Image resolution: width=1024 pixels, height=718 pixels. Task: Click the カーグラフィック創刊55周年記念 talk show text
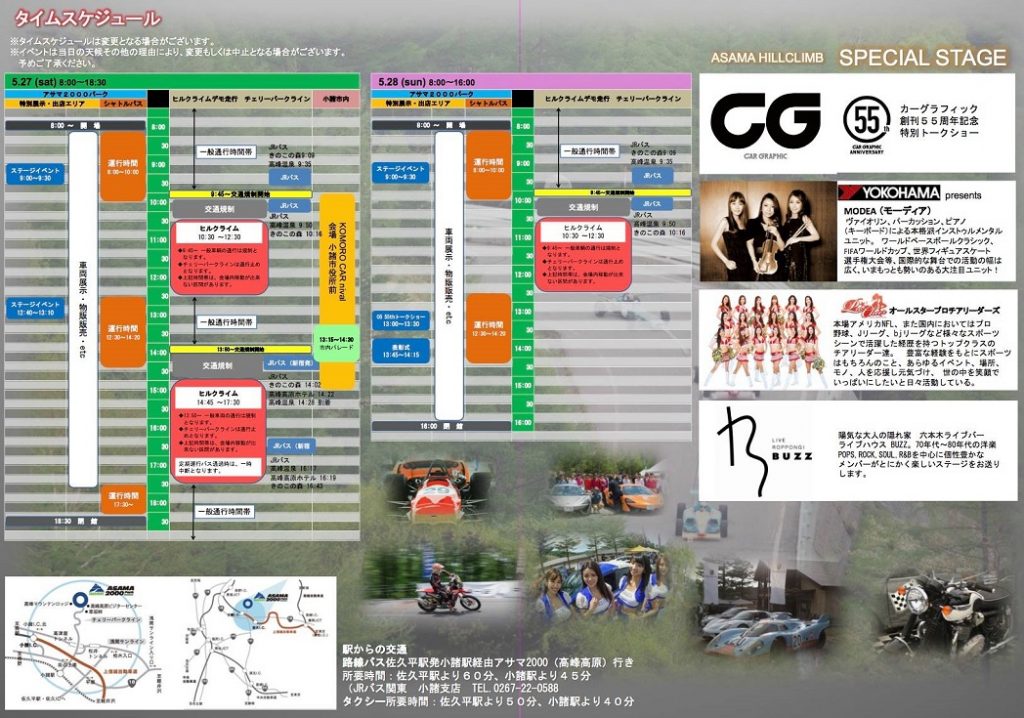point(938,120)
